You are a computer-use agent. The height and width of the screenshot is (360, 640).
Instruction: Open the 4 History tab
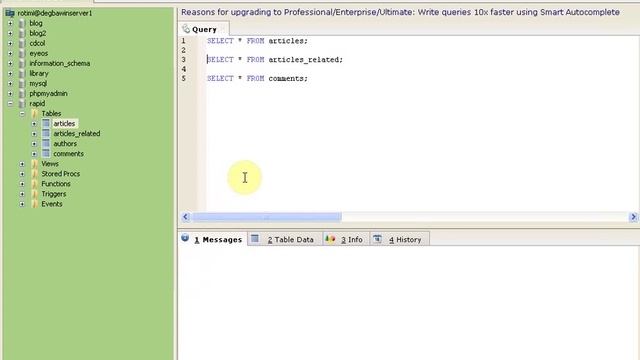[x=400, y=239]
